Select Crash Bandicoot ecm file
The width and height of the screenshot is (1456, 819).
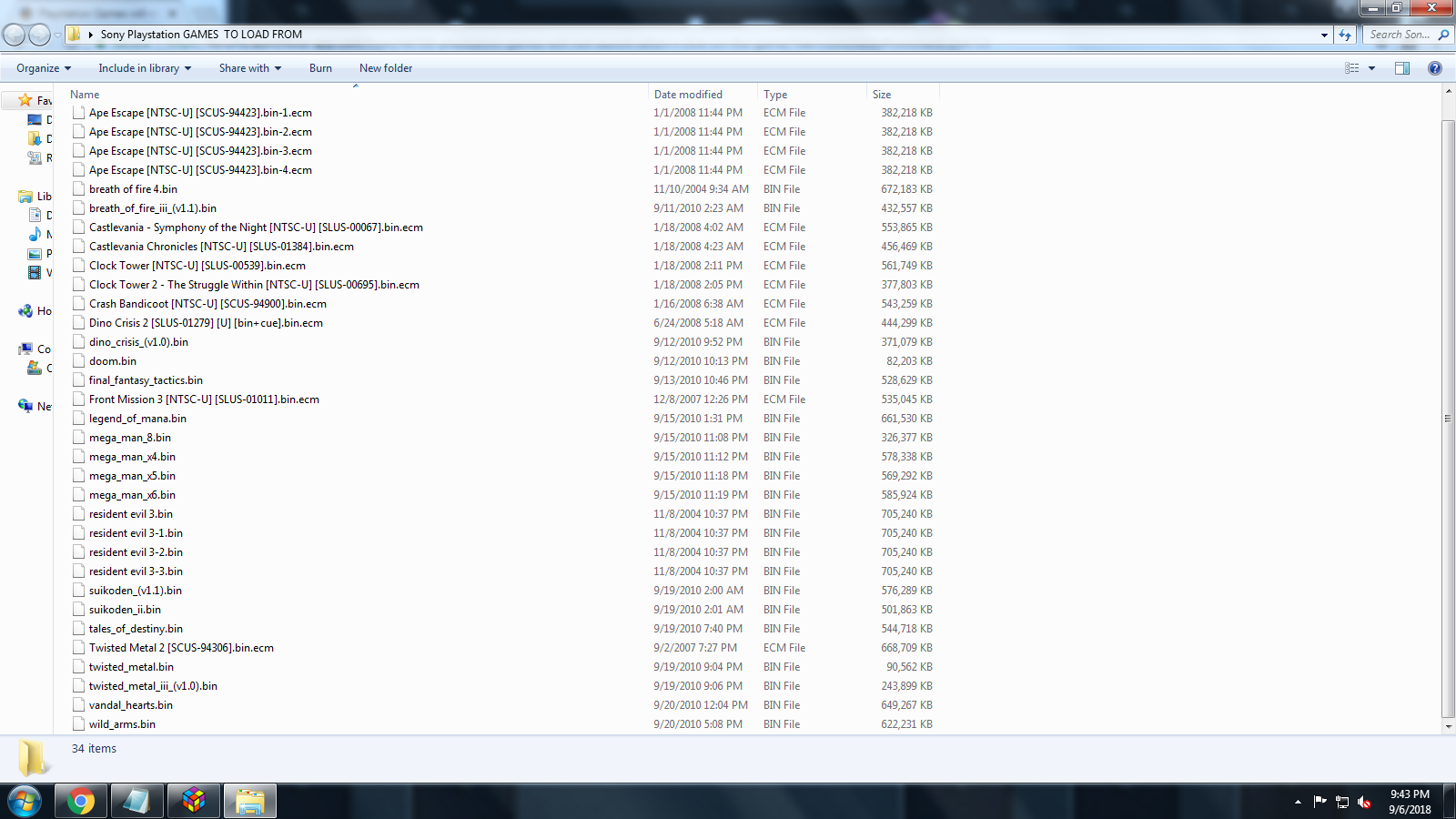207,304
